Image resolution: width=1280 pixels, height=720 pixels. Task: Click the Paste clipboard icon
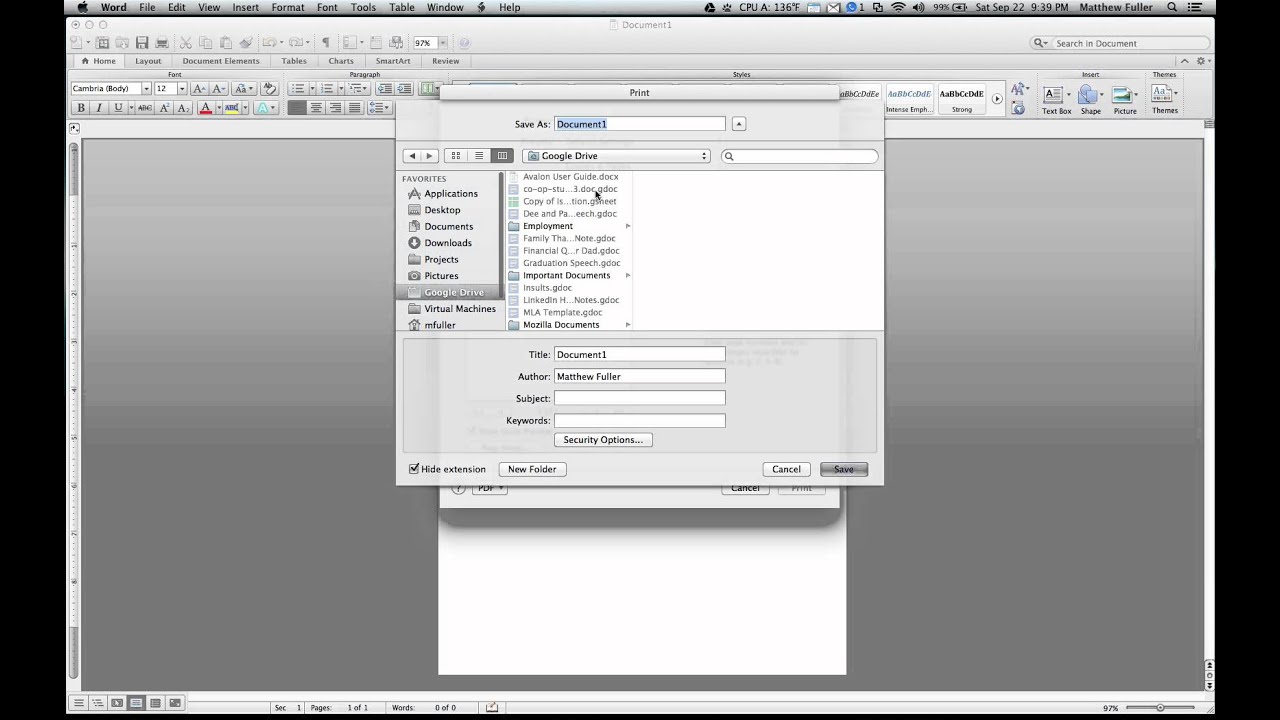pyautogui.click(x=226, y=43)
